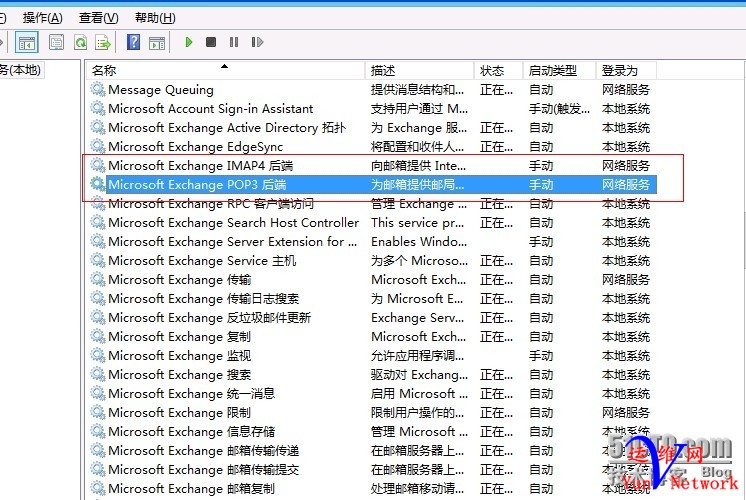Select the 服务(本地) node in left pane
The width and height of the screenshot is (746, 500).
[20, 70]
